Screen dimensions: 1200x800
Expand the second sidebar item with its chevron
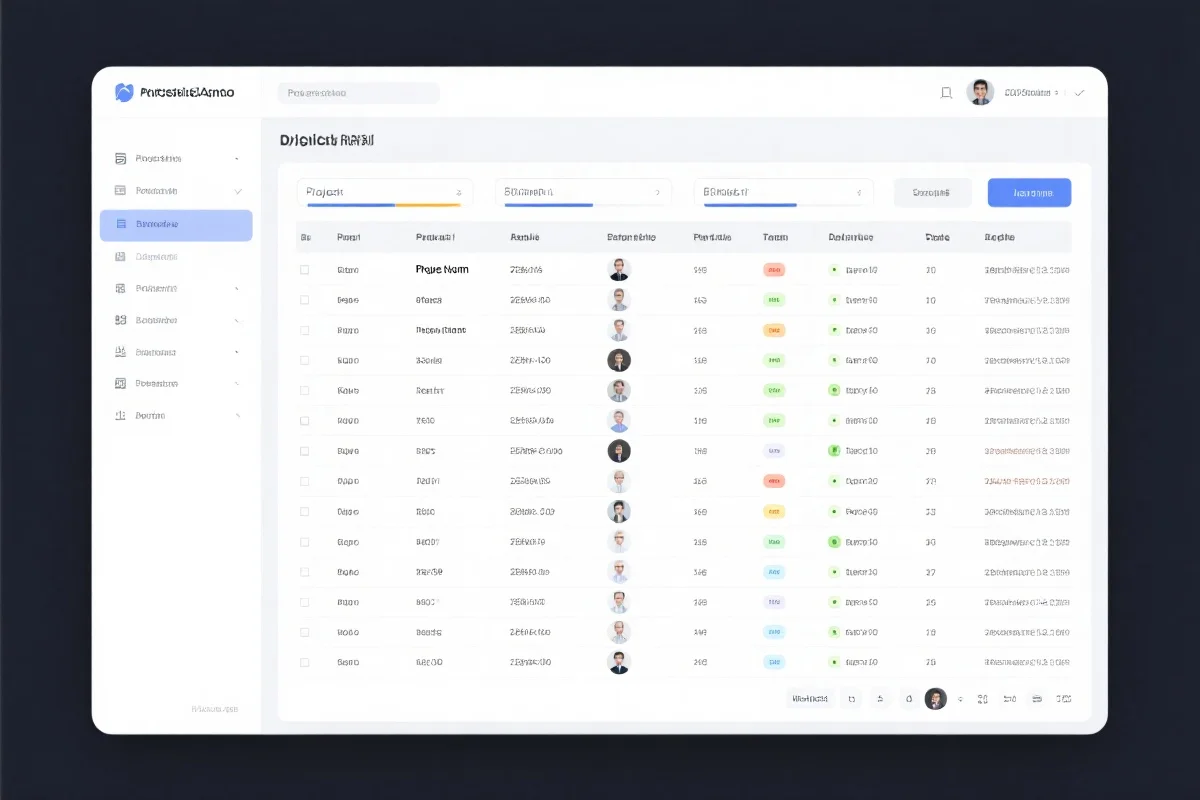point(238,191)
